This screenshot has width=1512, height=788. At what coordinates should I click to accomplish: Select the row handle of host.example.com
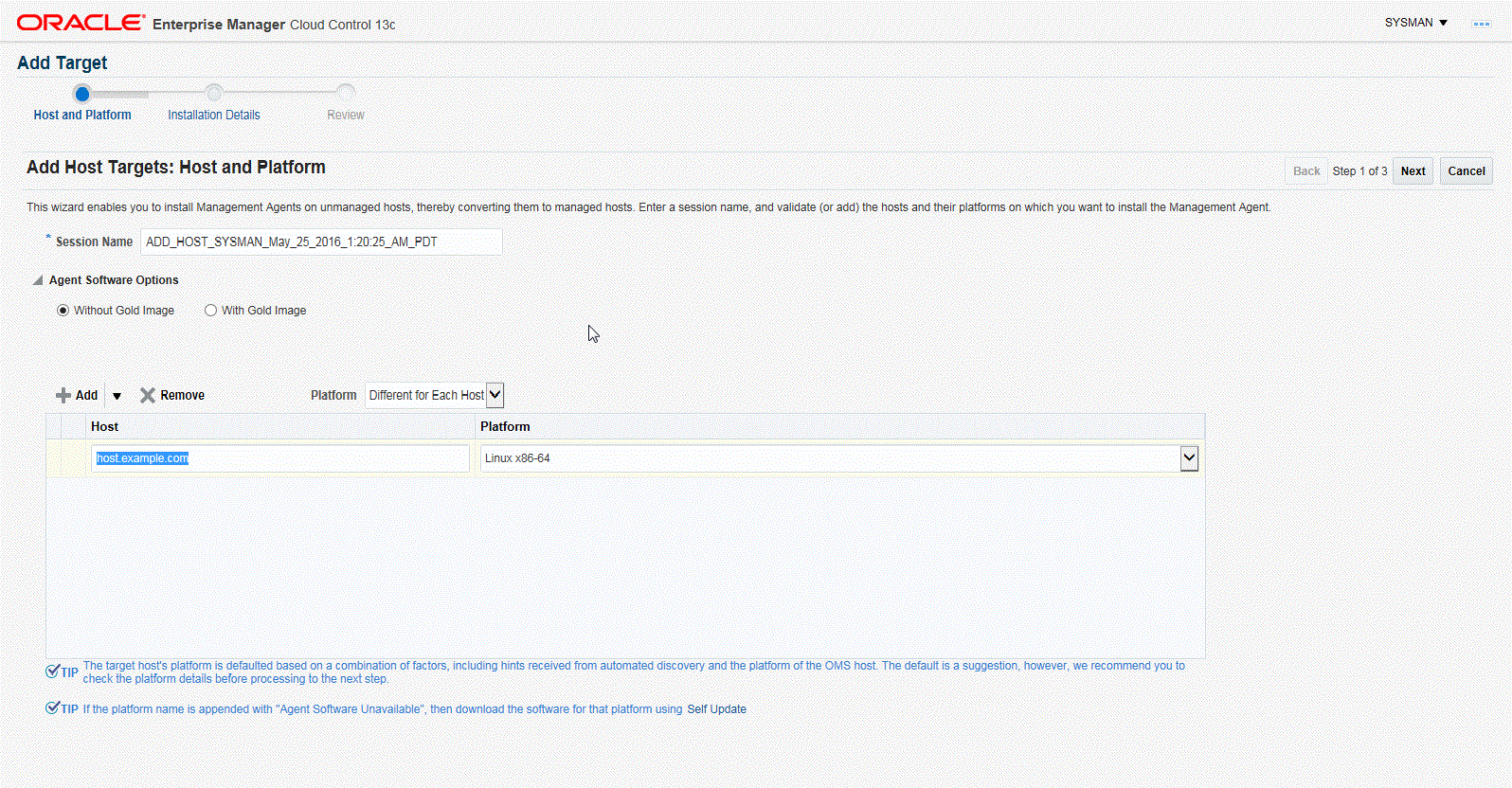tap(54, 458)
